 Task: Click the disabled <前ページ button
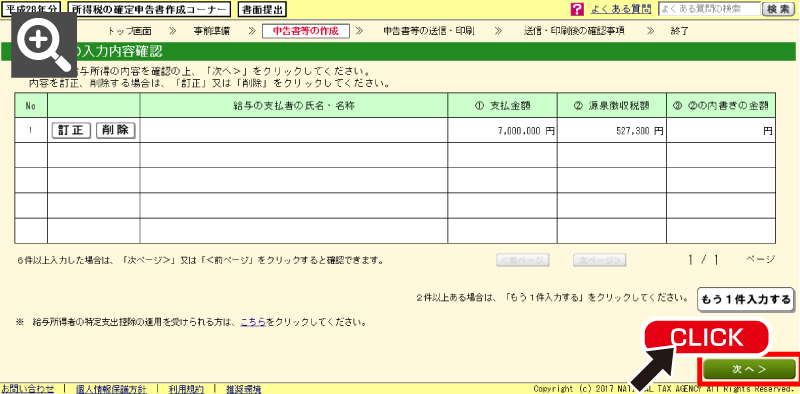click(x=522, y=261)
